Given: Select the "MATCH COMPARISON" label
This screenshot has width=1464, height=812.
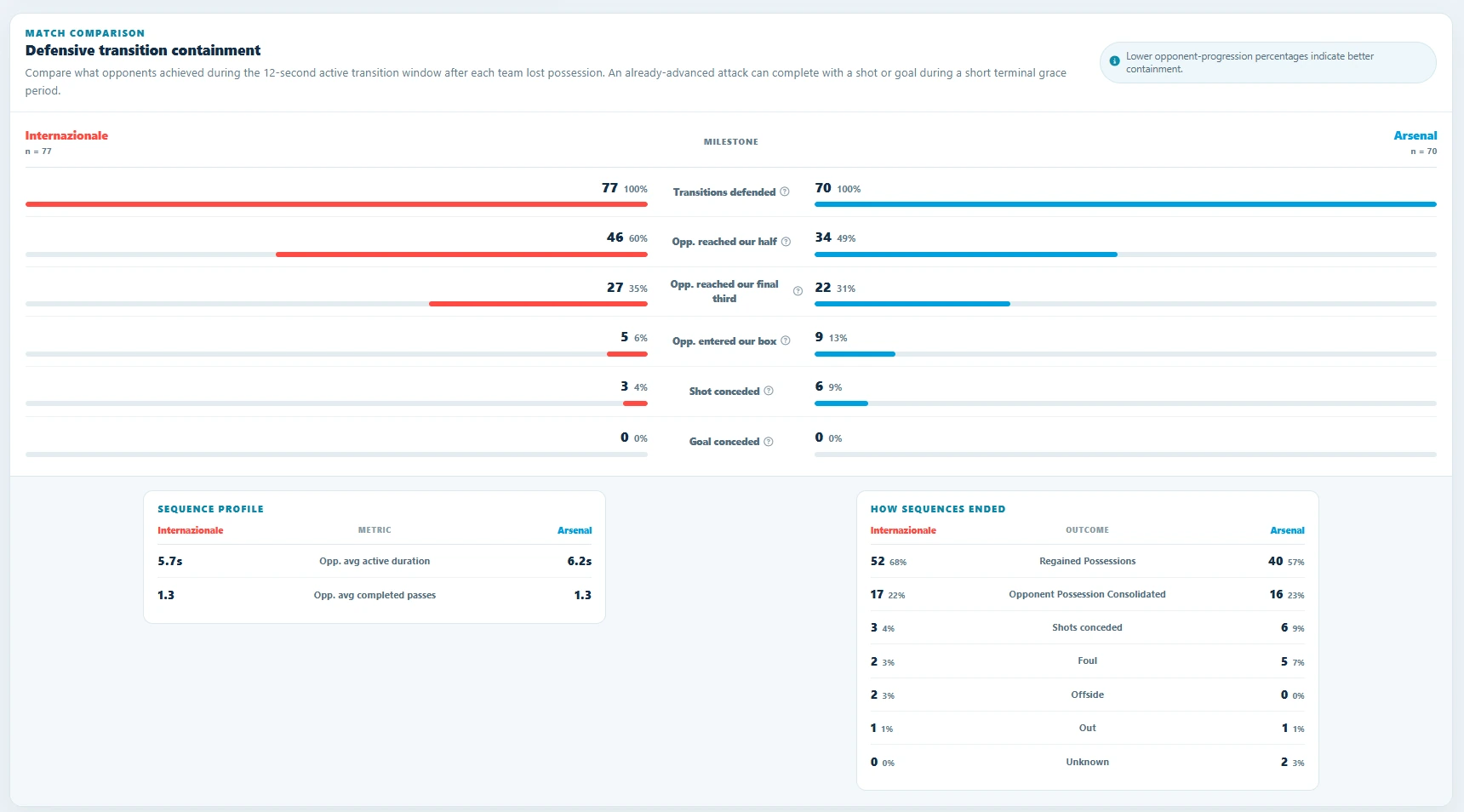Looking at the screenshot, I should [x=85, y=33].
